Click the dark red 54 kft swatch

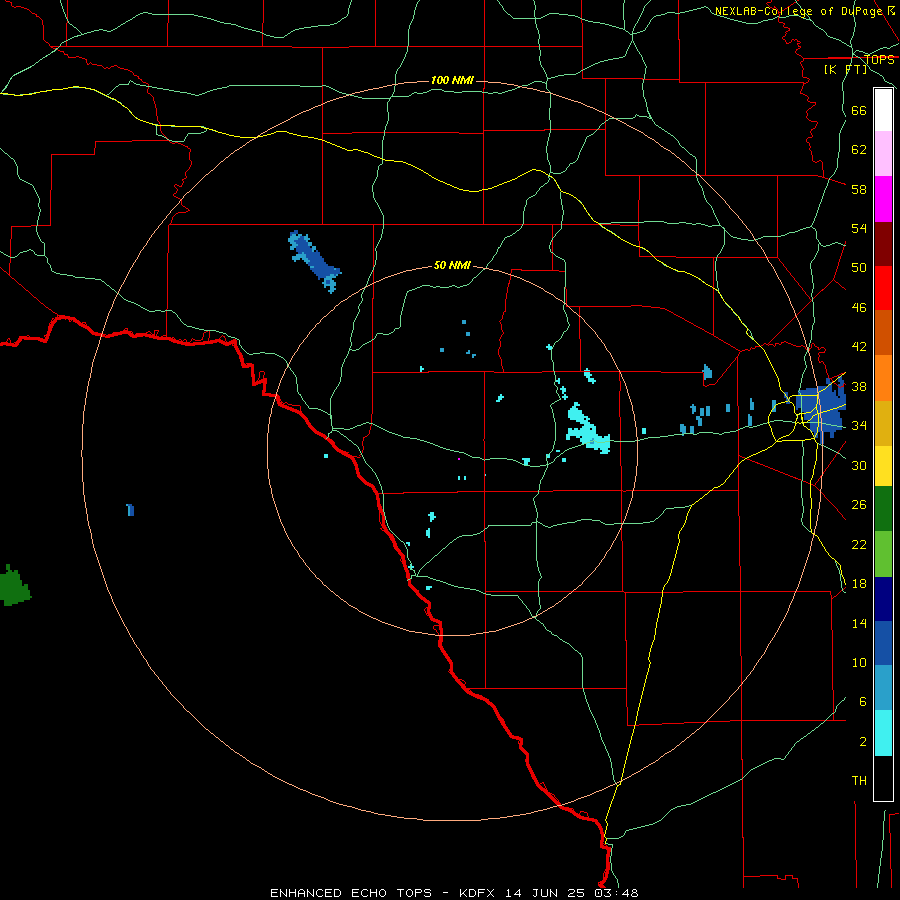click(x=883, y=244)
